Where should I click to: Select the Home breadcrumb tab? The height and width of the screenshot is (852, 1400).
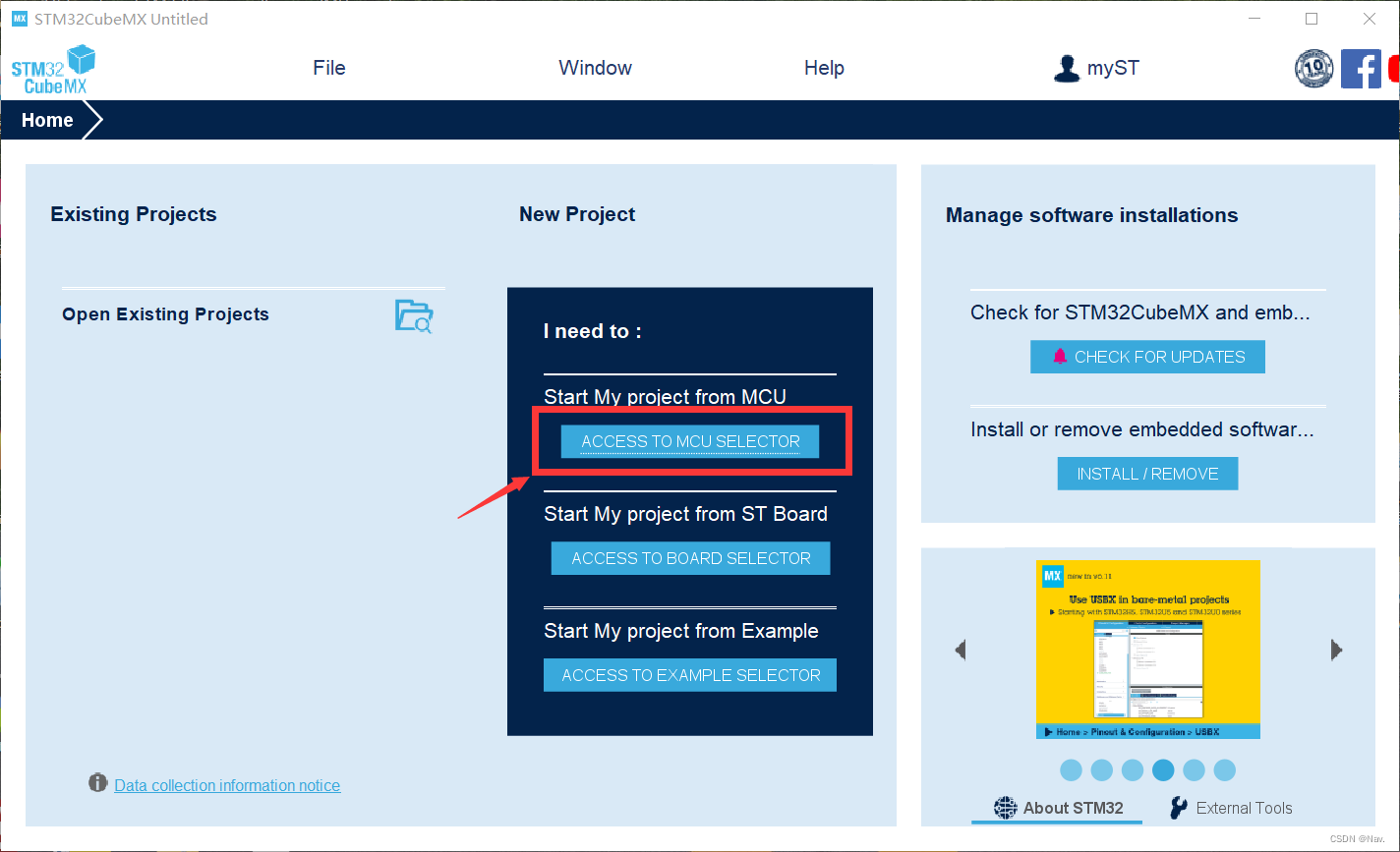(47, 120)
